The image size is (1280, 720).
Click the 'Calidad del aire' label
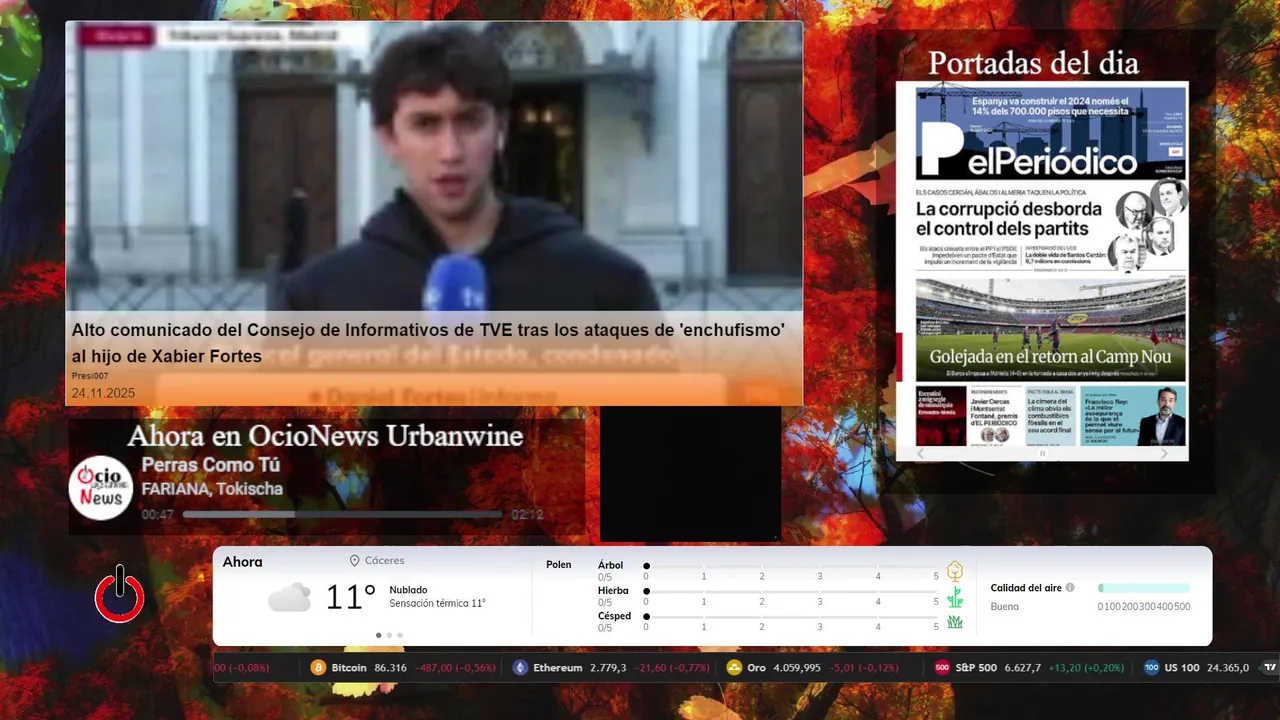tap(1026, 588)
